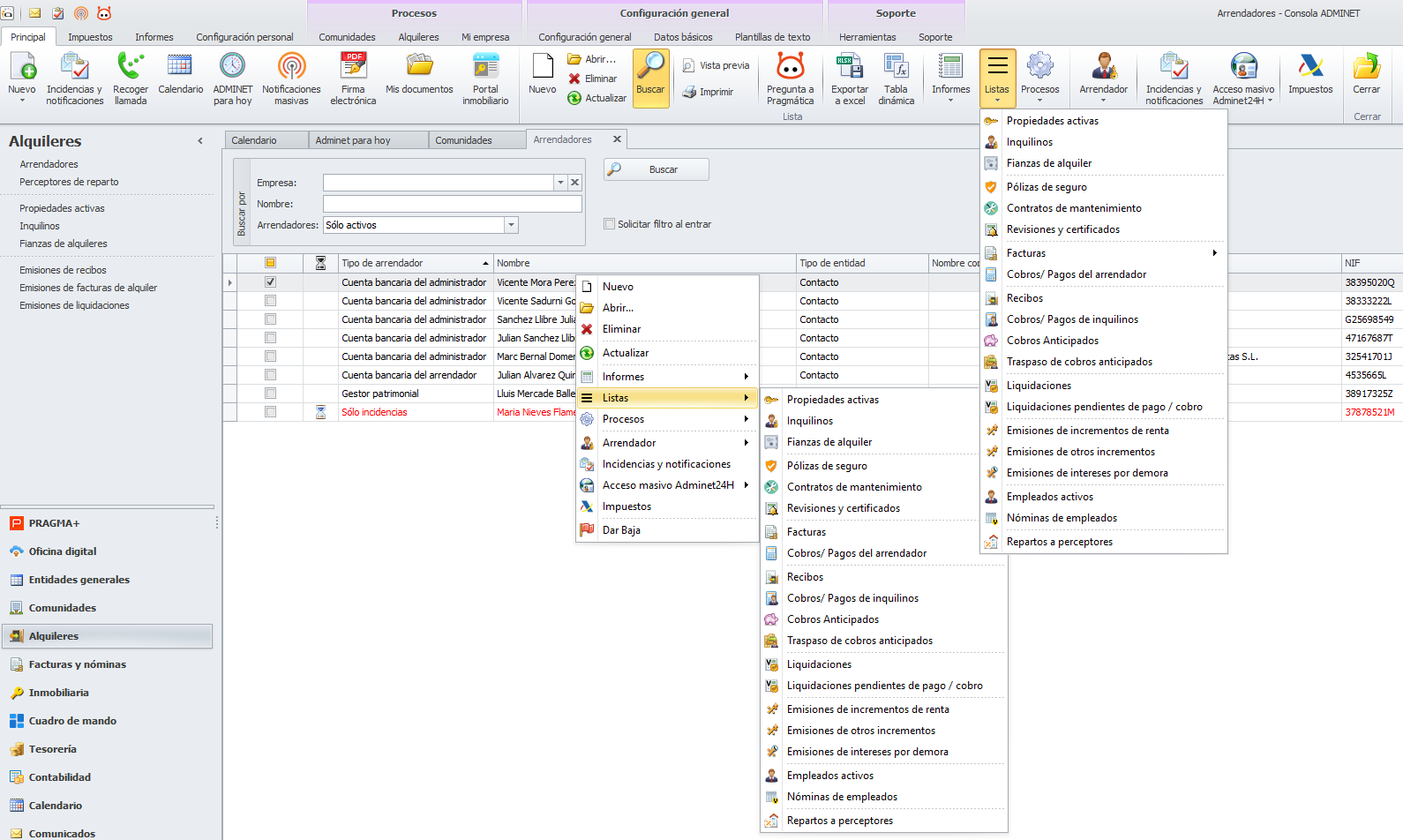The height and width of the screenshot is (840, 1403).
Task: Enable Solicitar filtro al entrar checkbox
Action: coord(609,224)
